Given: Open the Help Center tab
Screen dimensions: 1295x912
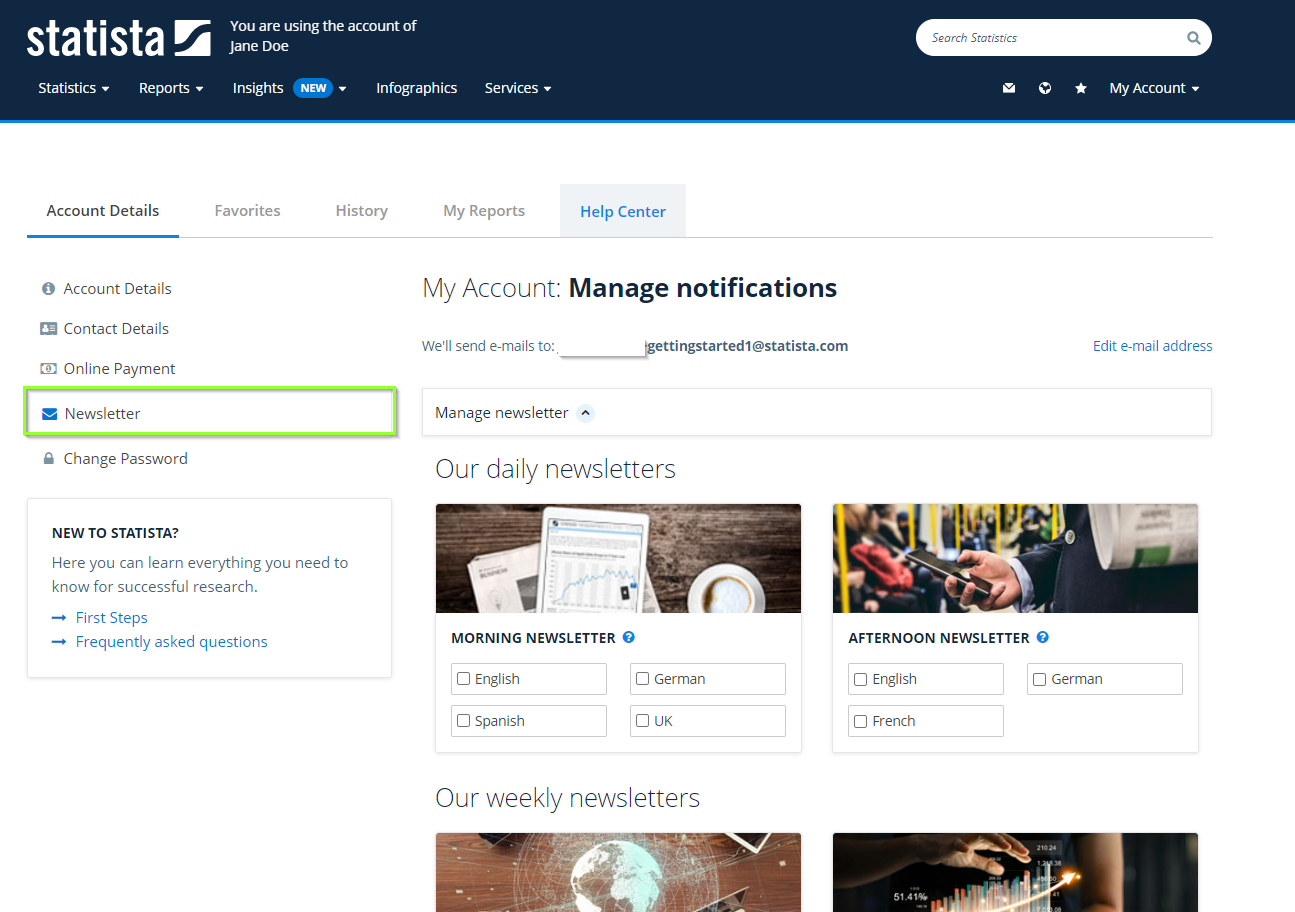Looking at the screenshot, I should [x=623, y=211].
